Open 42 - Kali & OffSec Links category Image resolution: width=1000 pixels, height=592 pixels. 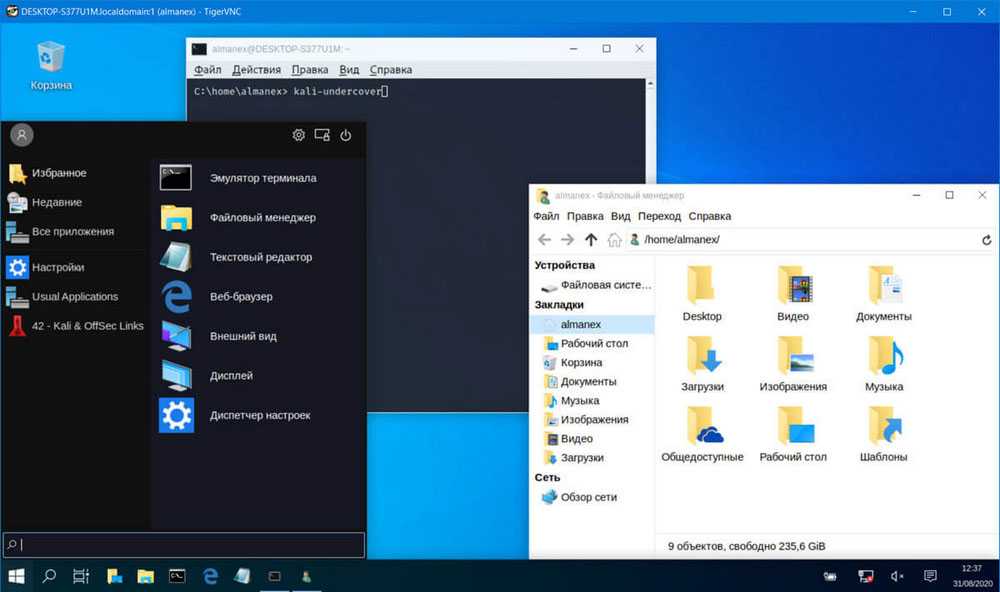point(87,326)
